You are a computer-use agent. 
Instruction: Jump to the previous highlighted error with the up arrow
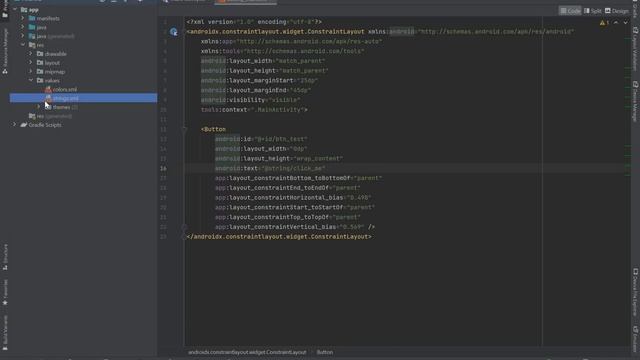616,23
